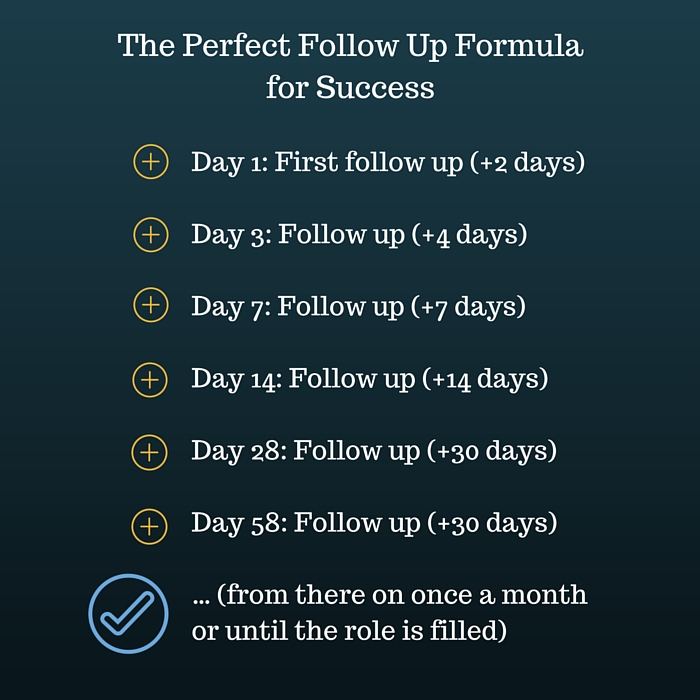Expand the plus circle for Day 14

pos(150,379)
